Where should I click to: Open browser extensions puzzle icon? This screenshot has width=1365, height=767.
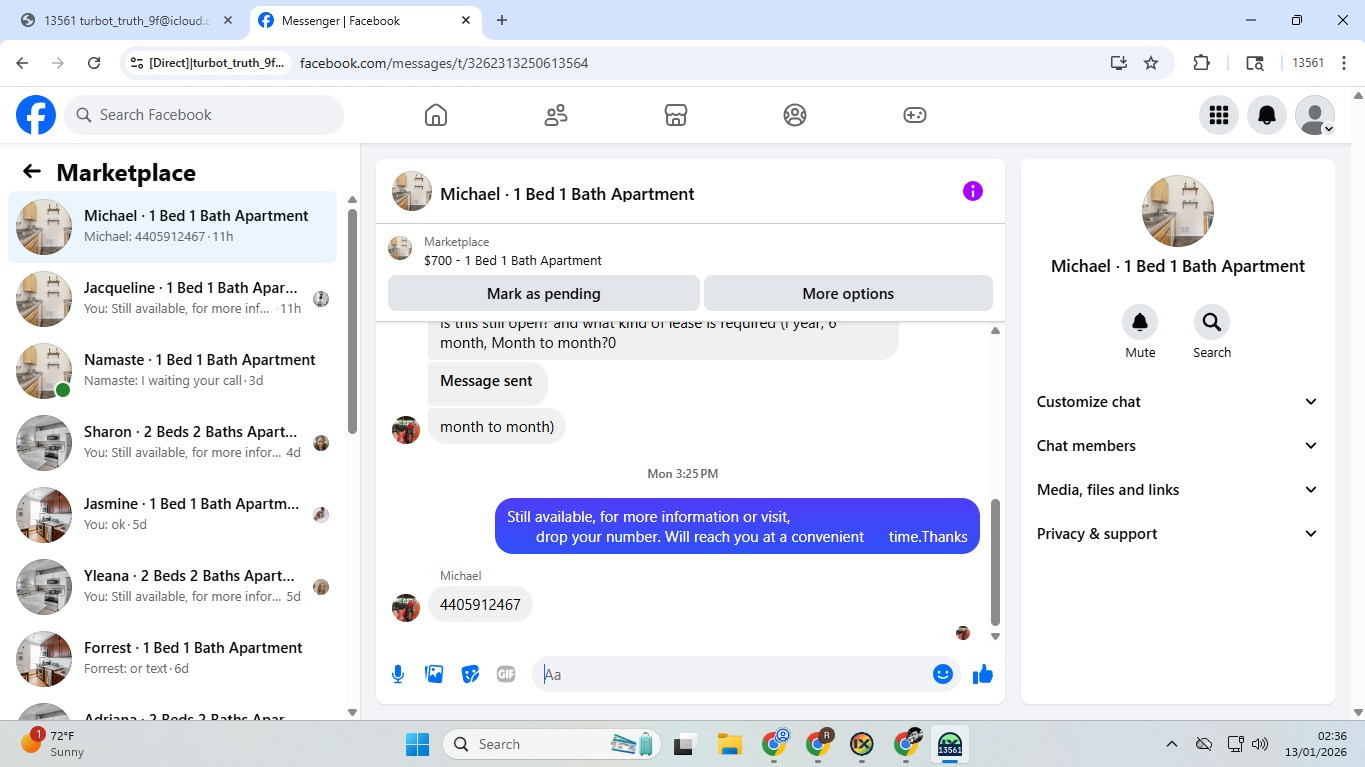coord(1202,63)
